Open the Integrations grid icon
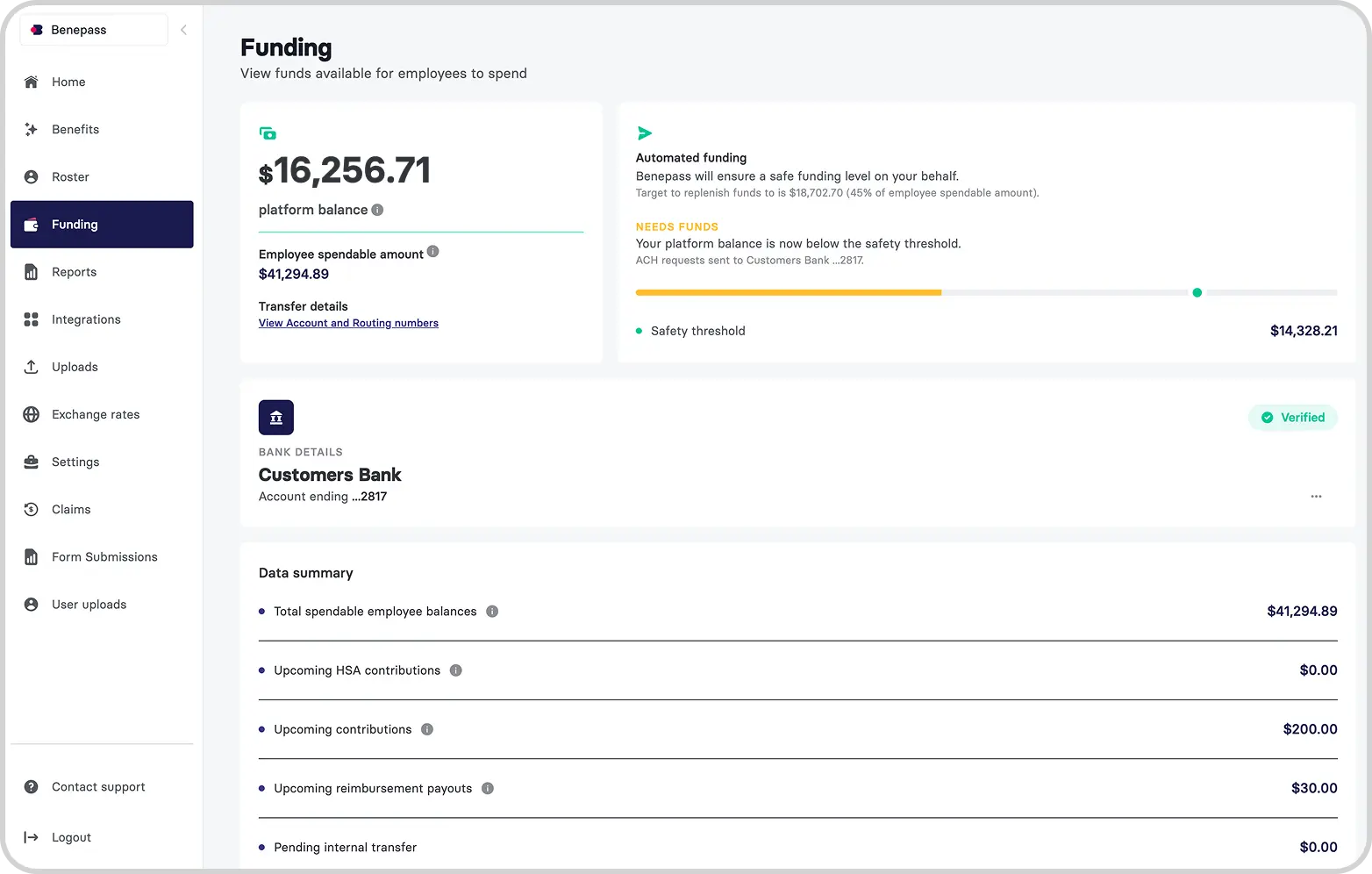The width and height of the screenshot is (1372, 874). pyautogui.click(x=31, y=319)
